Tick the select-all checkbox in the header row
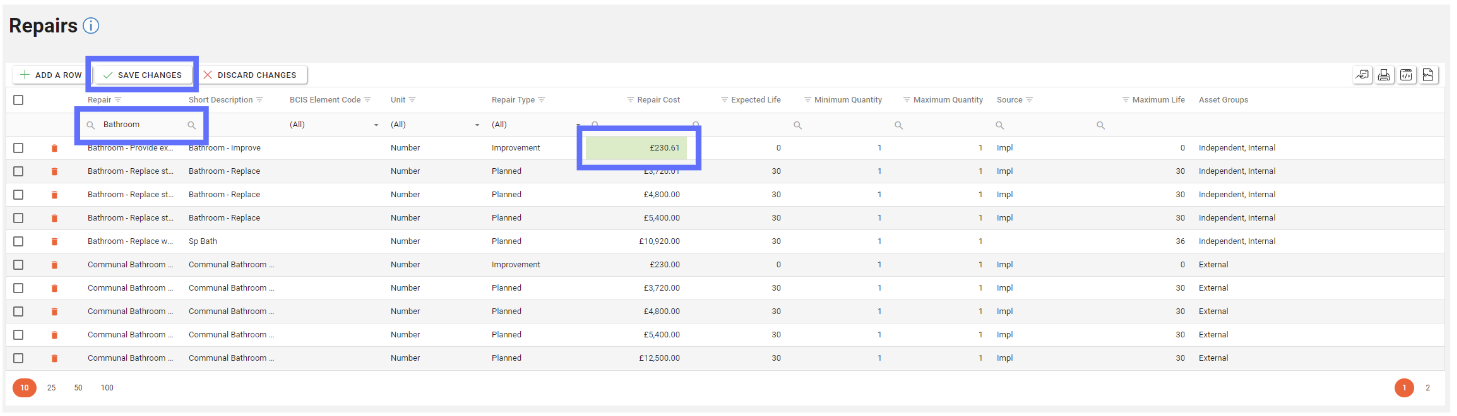 pos(18,100)
